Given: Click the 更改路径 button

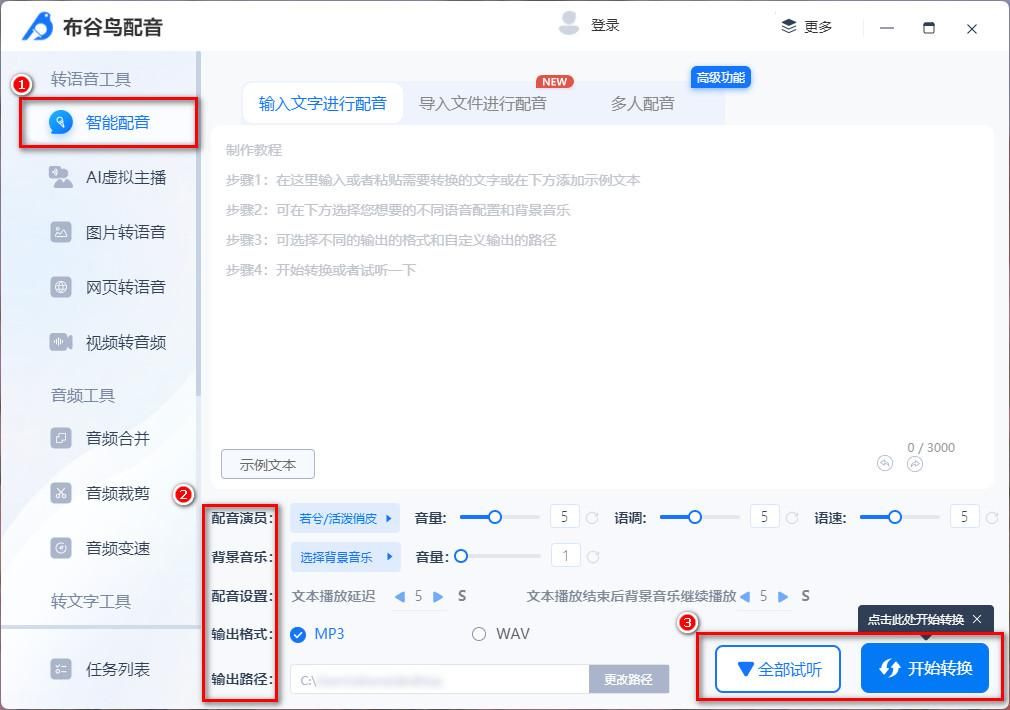Looking at the screenshot, I should point(629,679).
